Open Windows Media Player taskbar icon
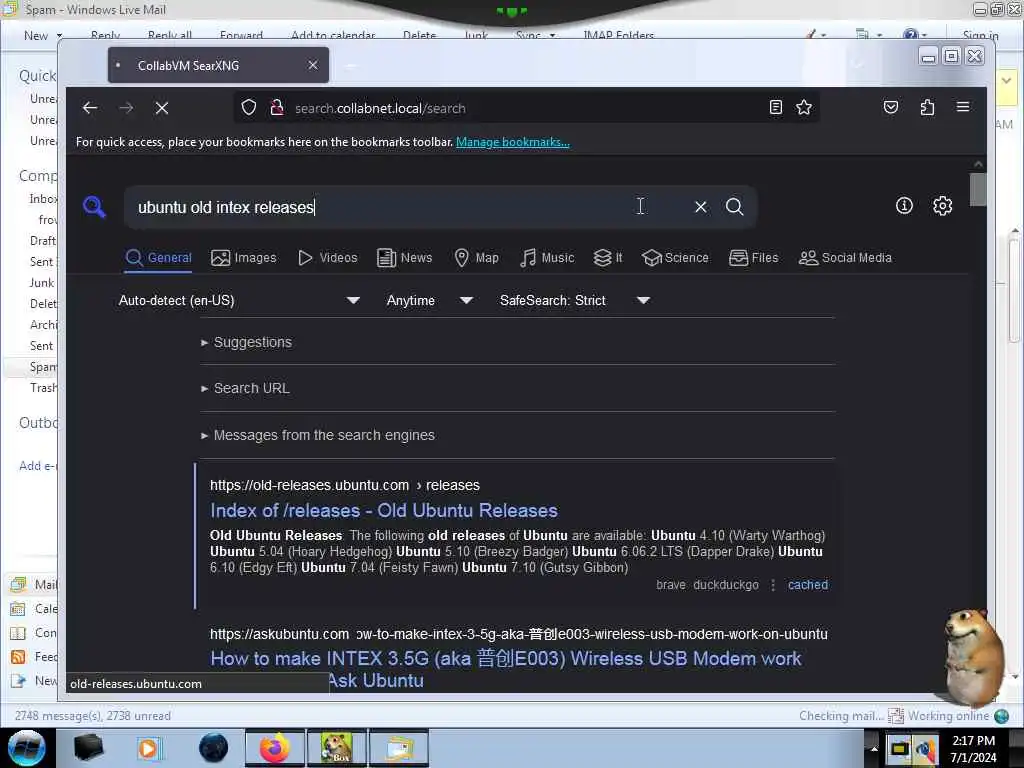The width and height of the screenshot is (1024, 768). click(150, 748)
